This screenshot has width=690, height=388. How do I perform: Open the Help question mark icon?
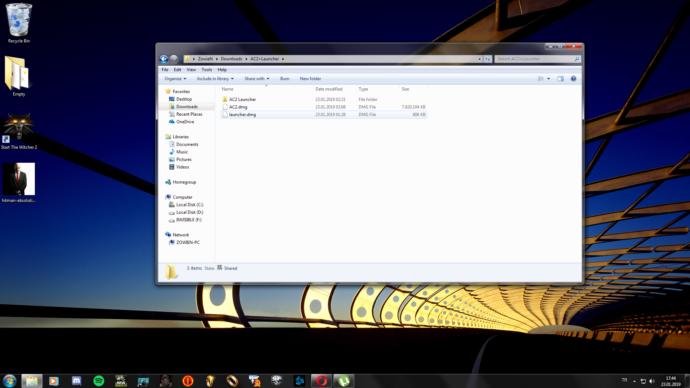tap(573, 79)
